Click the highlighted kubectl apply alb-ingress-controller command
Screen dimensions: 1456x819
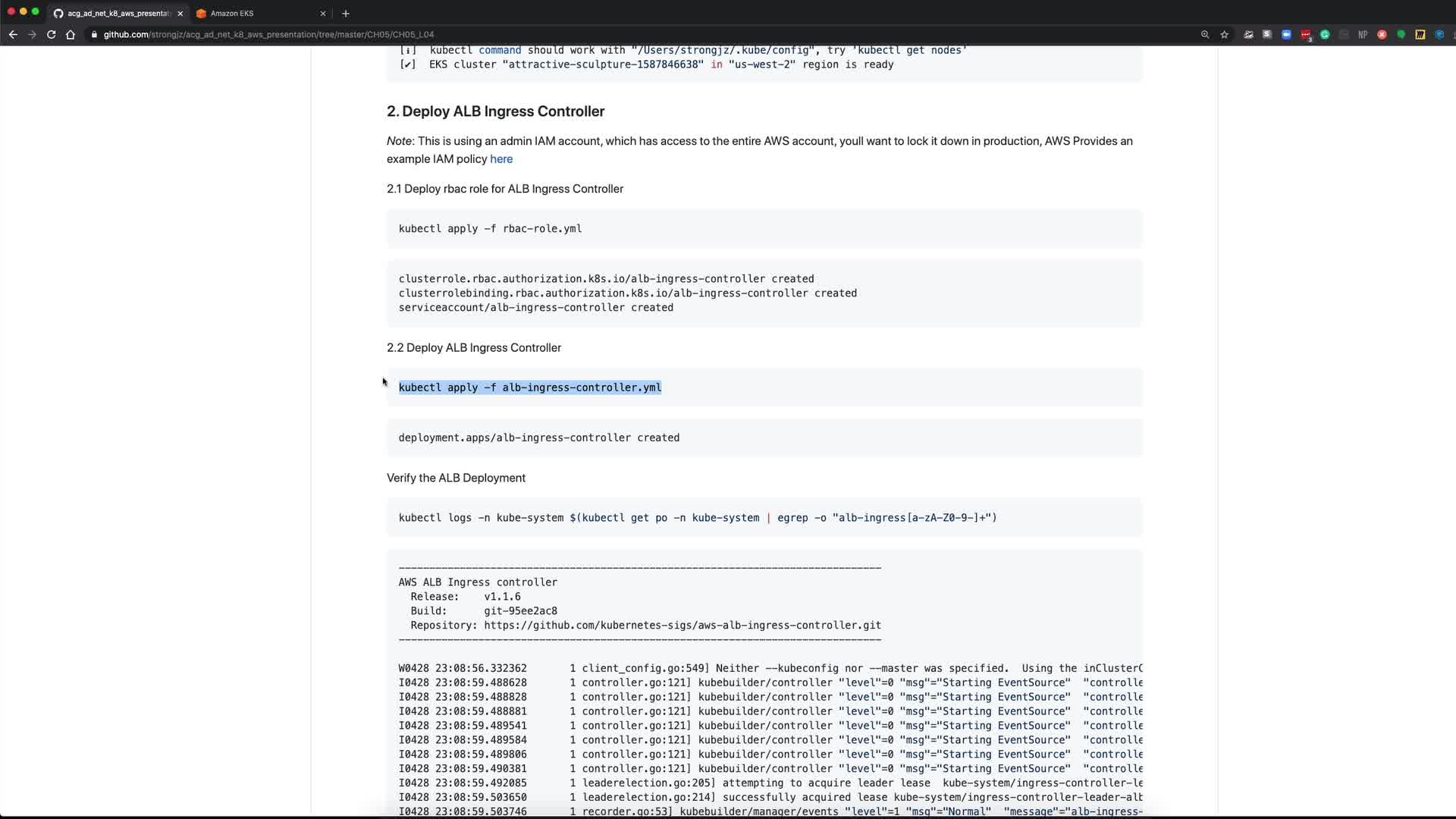coord(529,388)
